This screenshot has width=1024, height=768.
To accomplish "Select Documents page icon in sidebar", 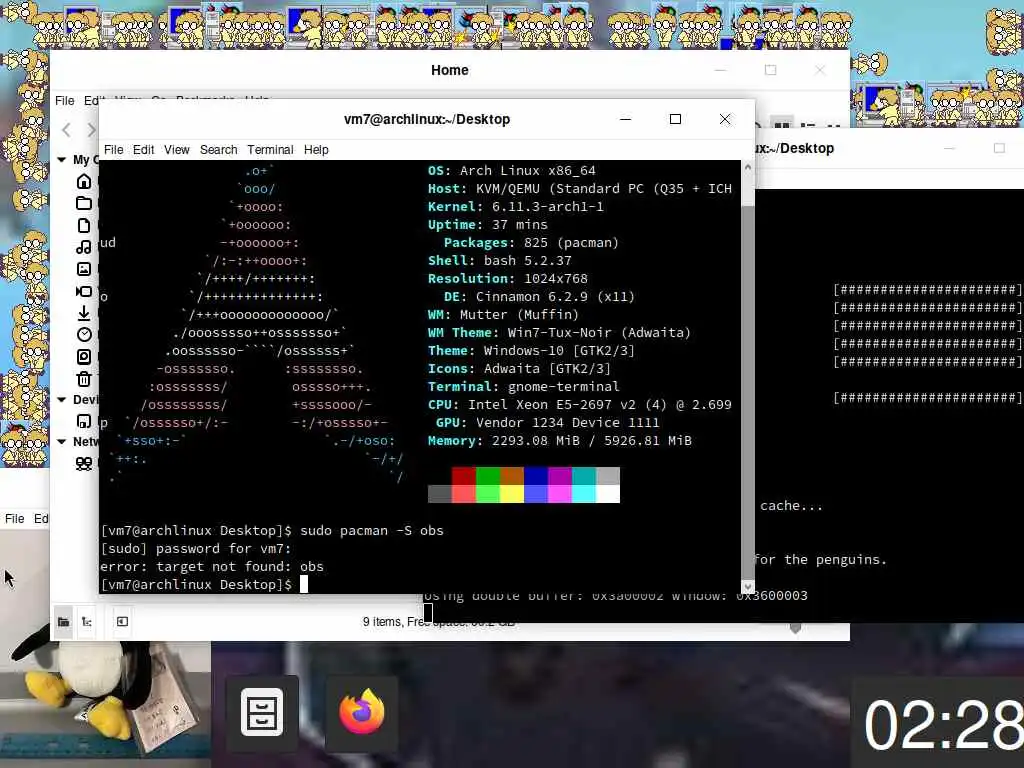I will (x=84, y=225).
